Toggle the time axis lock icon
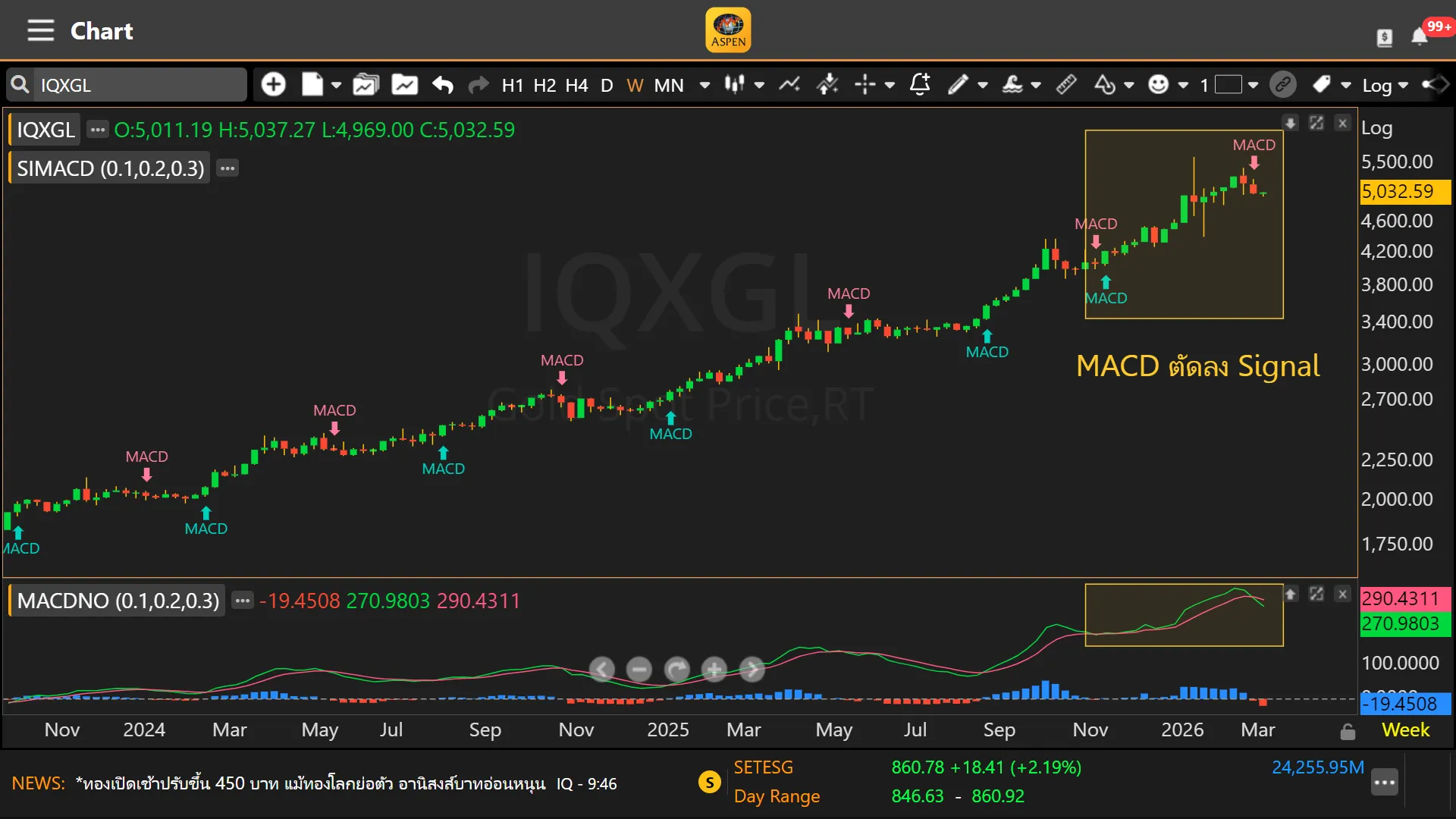Image resolution: width=1456 pixels, height=819 pixels. [x=1348, y=731]
